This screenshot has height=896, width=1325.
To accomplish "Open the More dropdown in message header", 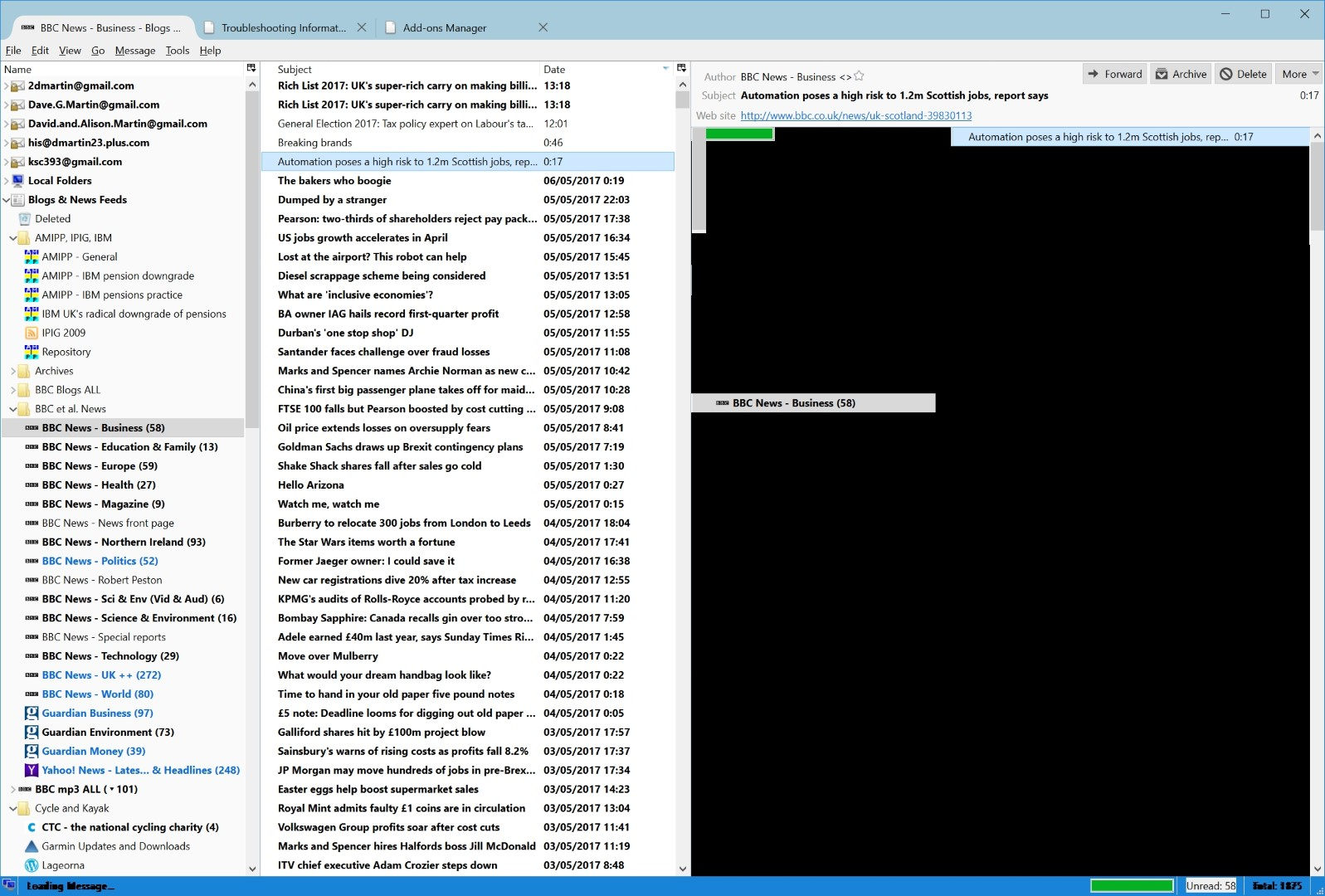I will point(1298,74).
